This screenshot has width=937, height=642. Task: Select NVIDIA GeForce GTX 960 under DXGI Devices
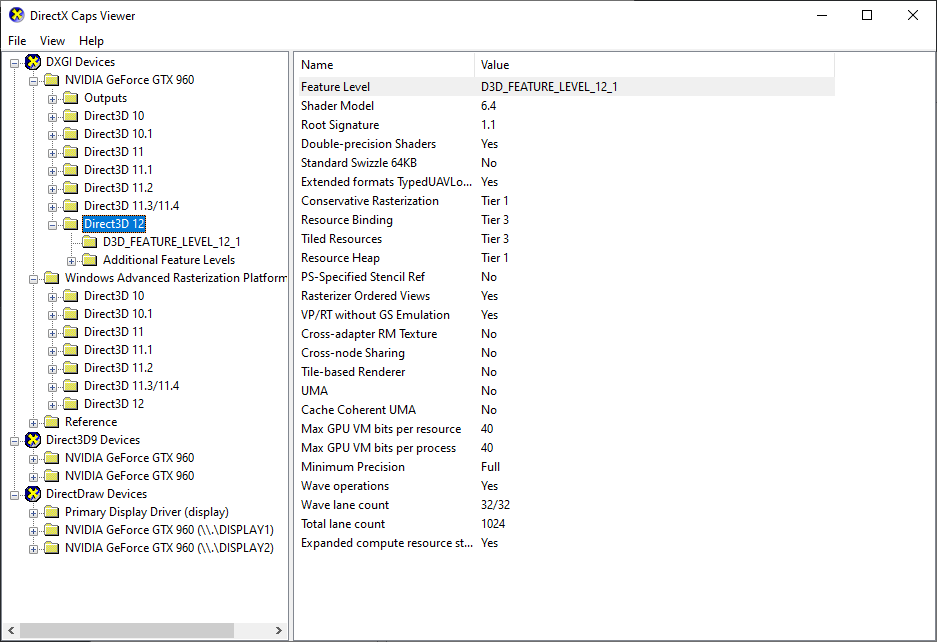pos(130,80)
